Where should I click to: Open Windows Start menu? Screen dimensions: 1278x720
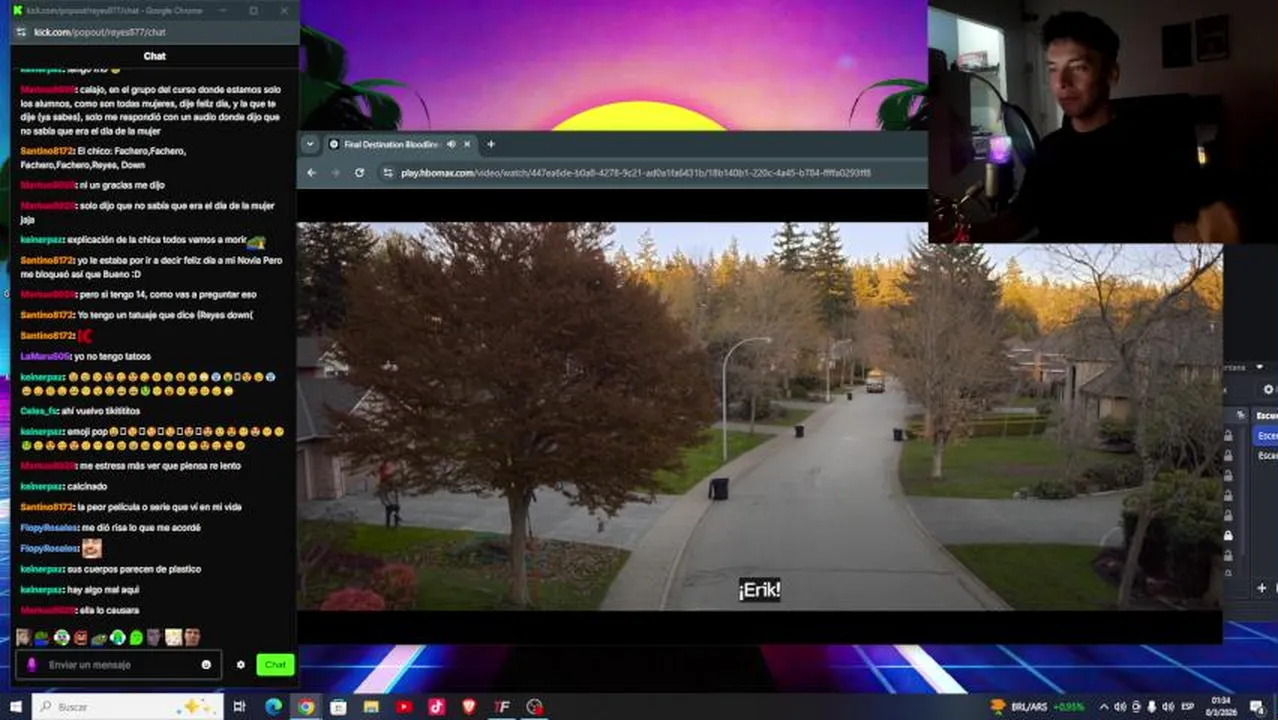point(15,707)
